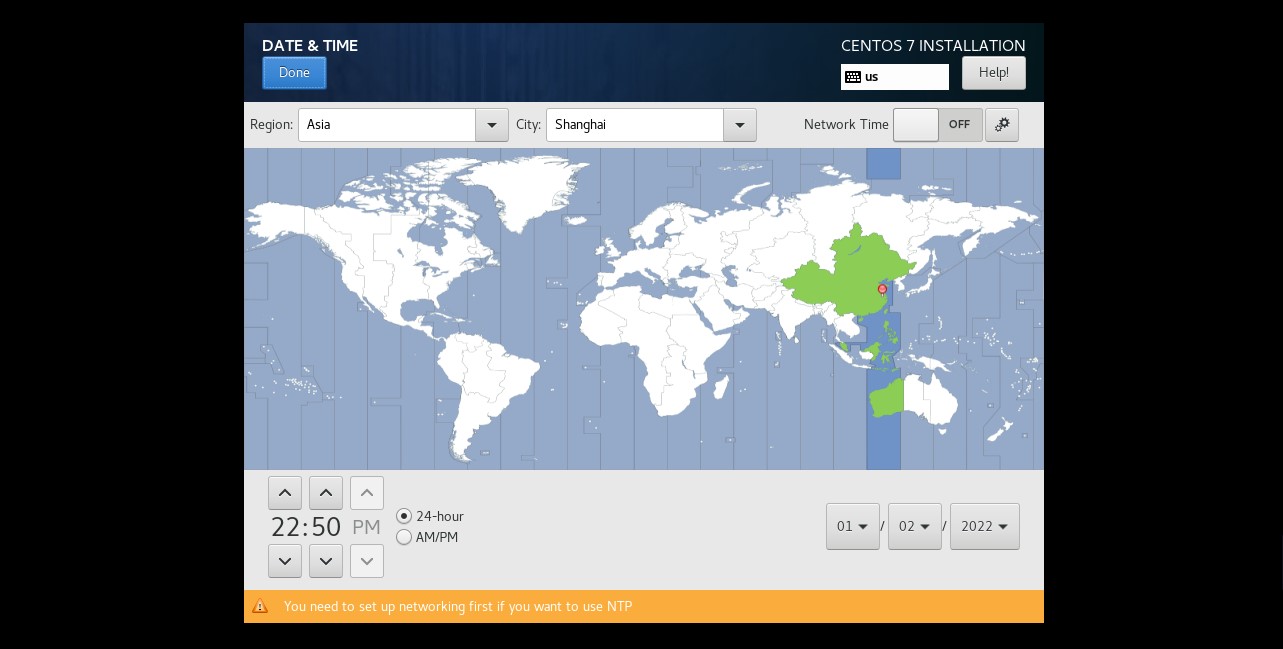
Task: Click the NTP networking warning message
Action: tap(458, 606)
